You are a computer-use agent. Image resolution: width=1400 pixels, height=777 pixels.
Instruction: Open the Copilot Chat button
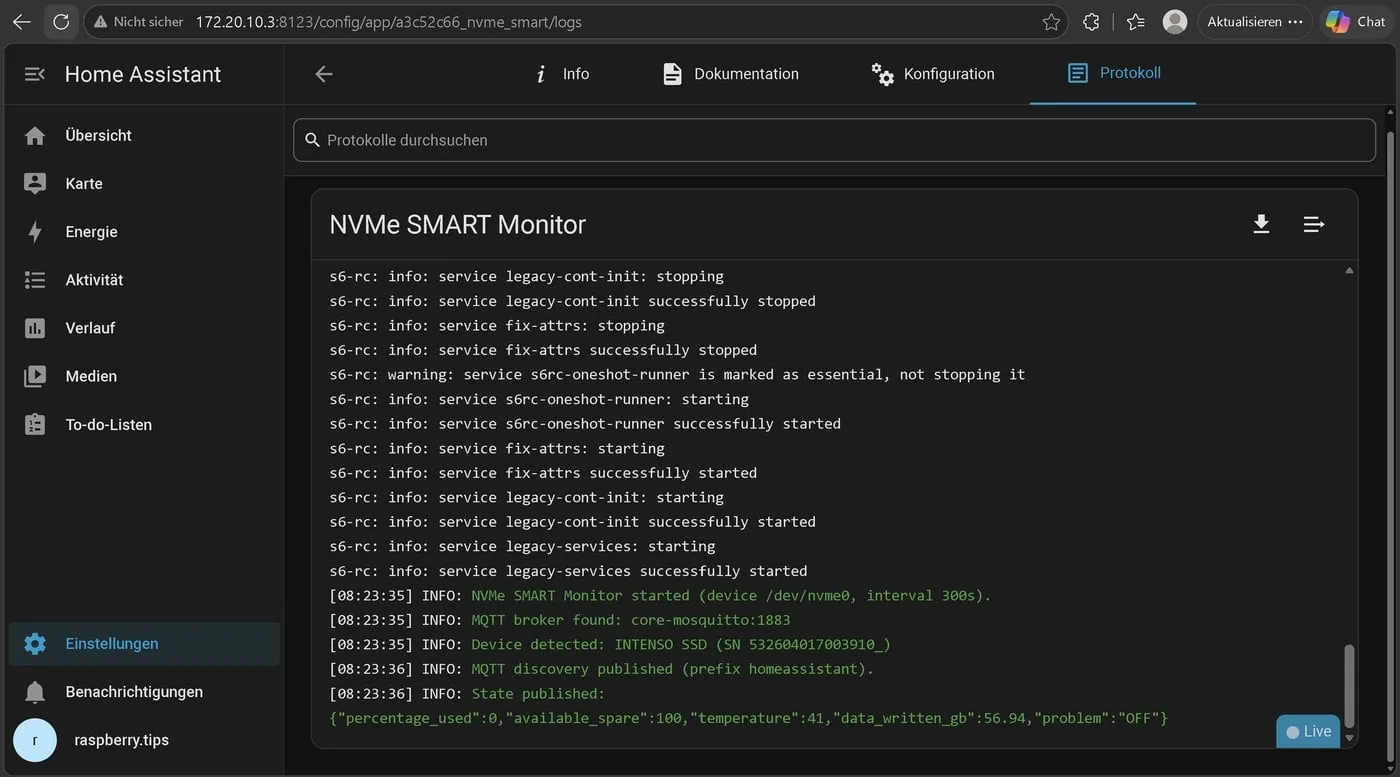pos(1356,21)
